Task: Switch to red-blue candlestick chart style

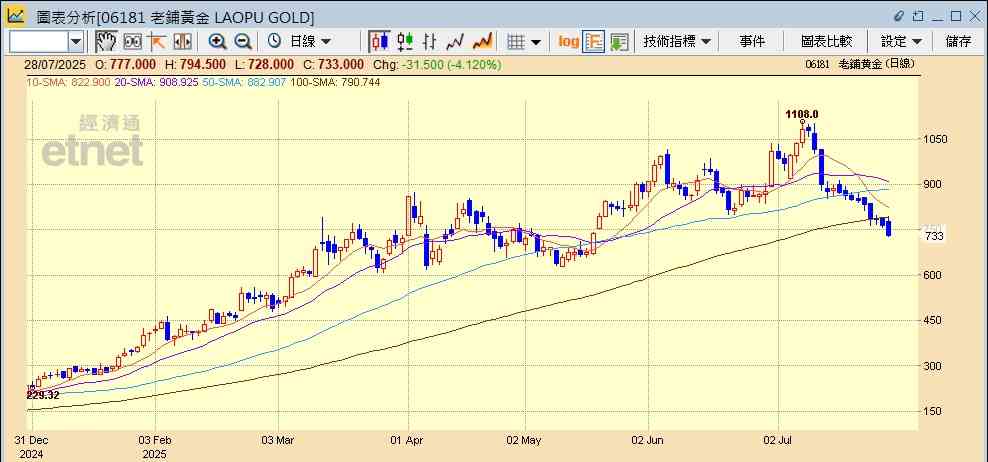Action: [379, 42]
